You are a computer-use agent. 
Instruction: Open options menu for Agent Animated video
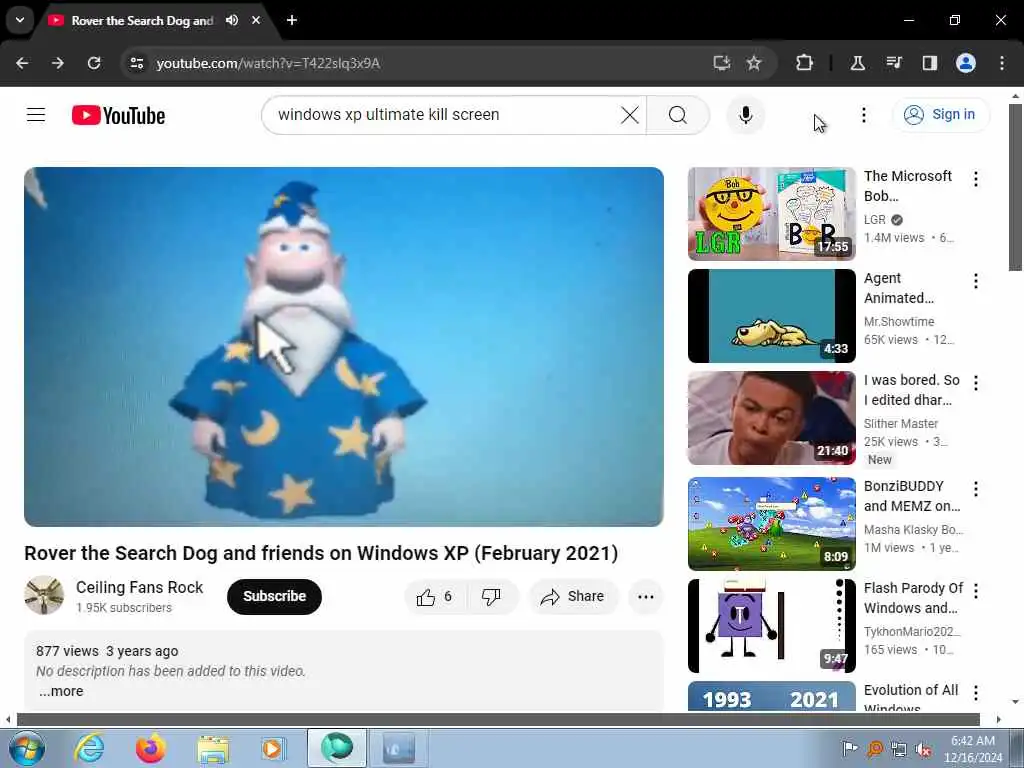point(976,281)
